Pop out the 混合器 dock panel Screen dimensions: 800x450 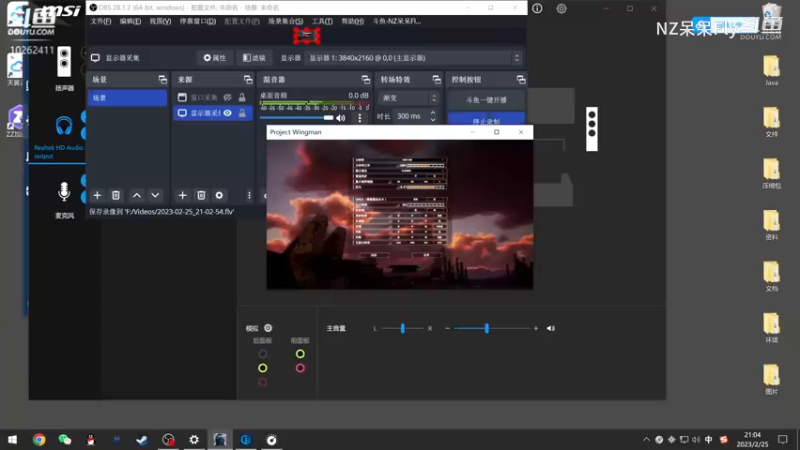click(x=366, y=80)
